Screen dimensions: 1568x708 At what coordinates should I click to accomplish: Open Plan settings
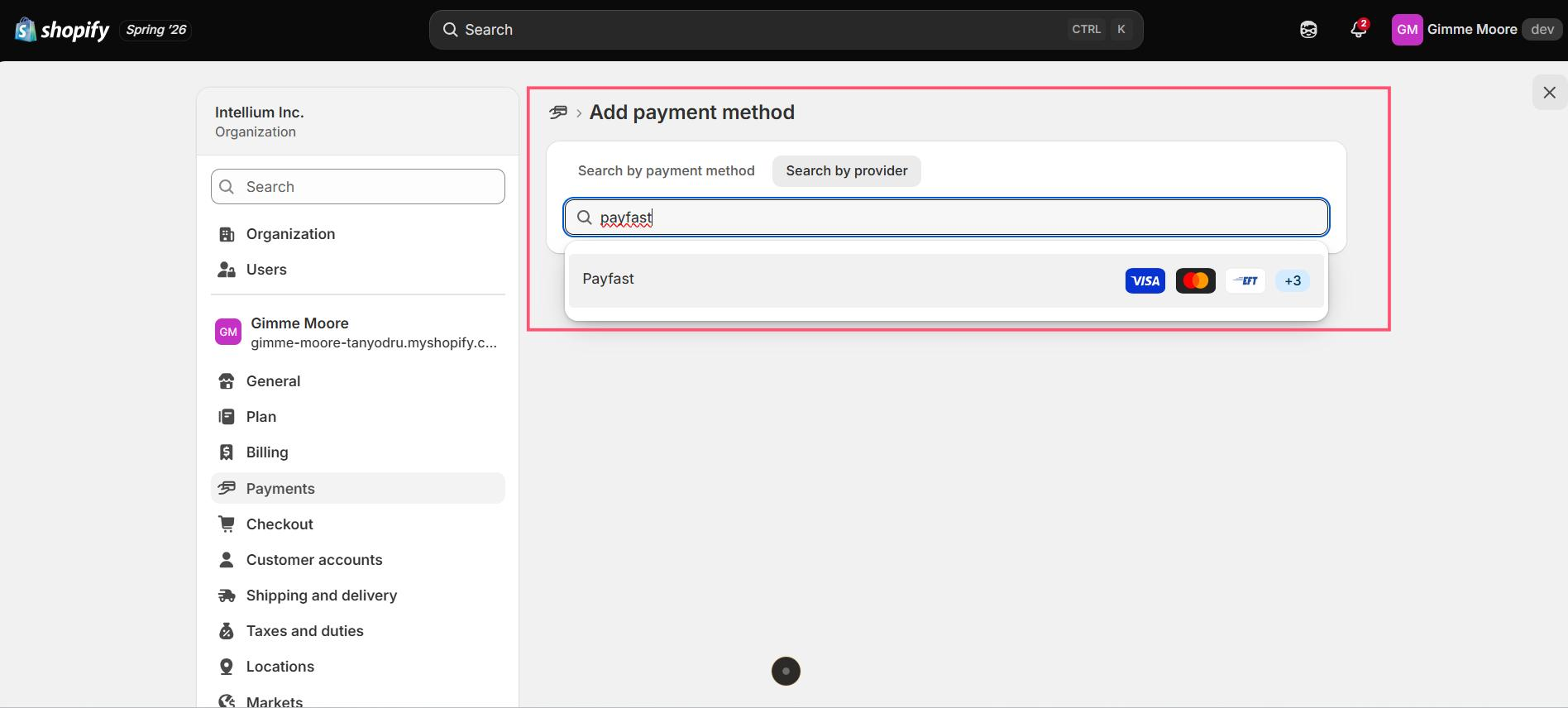click(x=357, y=417)
